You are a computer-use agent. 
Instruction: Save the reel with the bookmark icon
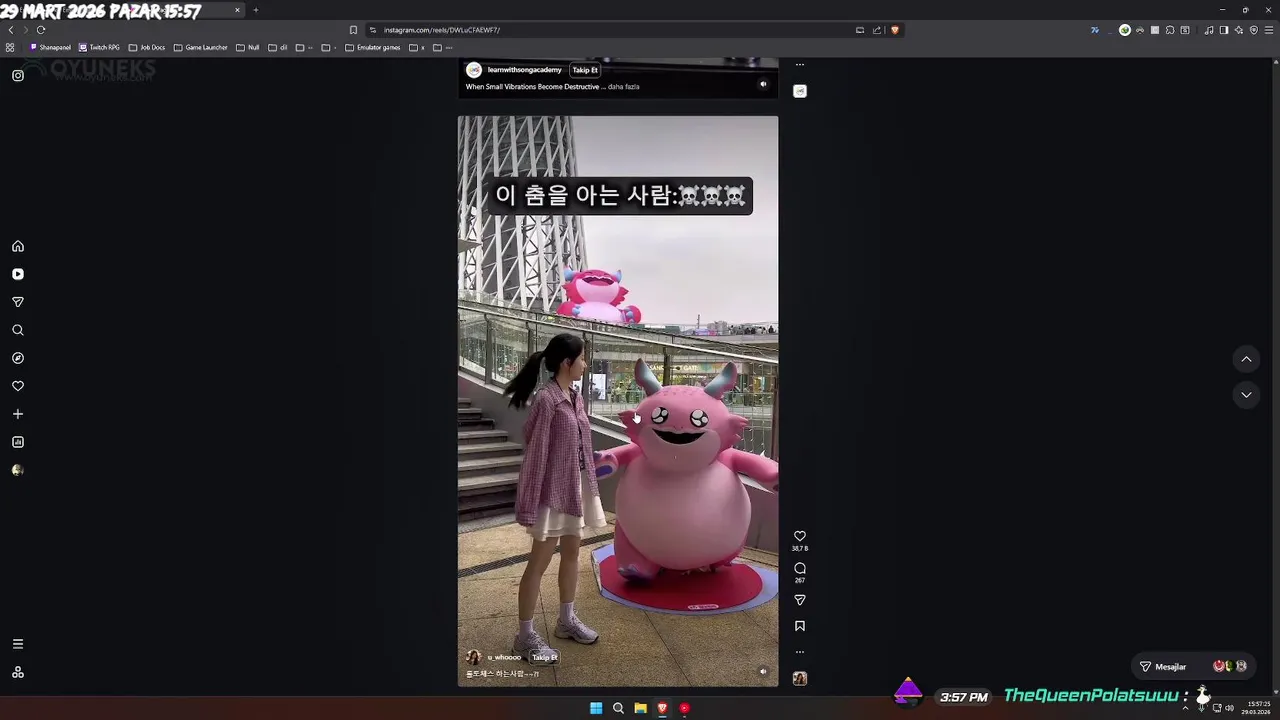pos(800,626)
